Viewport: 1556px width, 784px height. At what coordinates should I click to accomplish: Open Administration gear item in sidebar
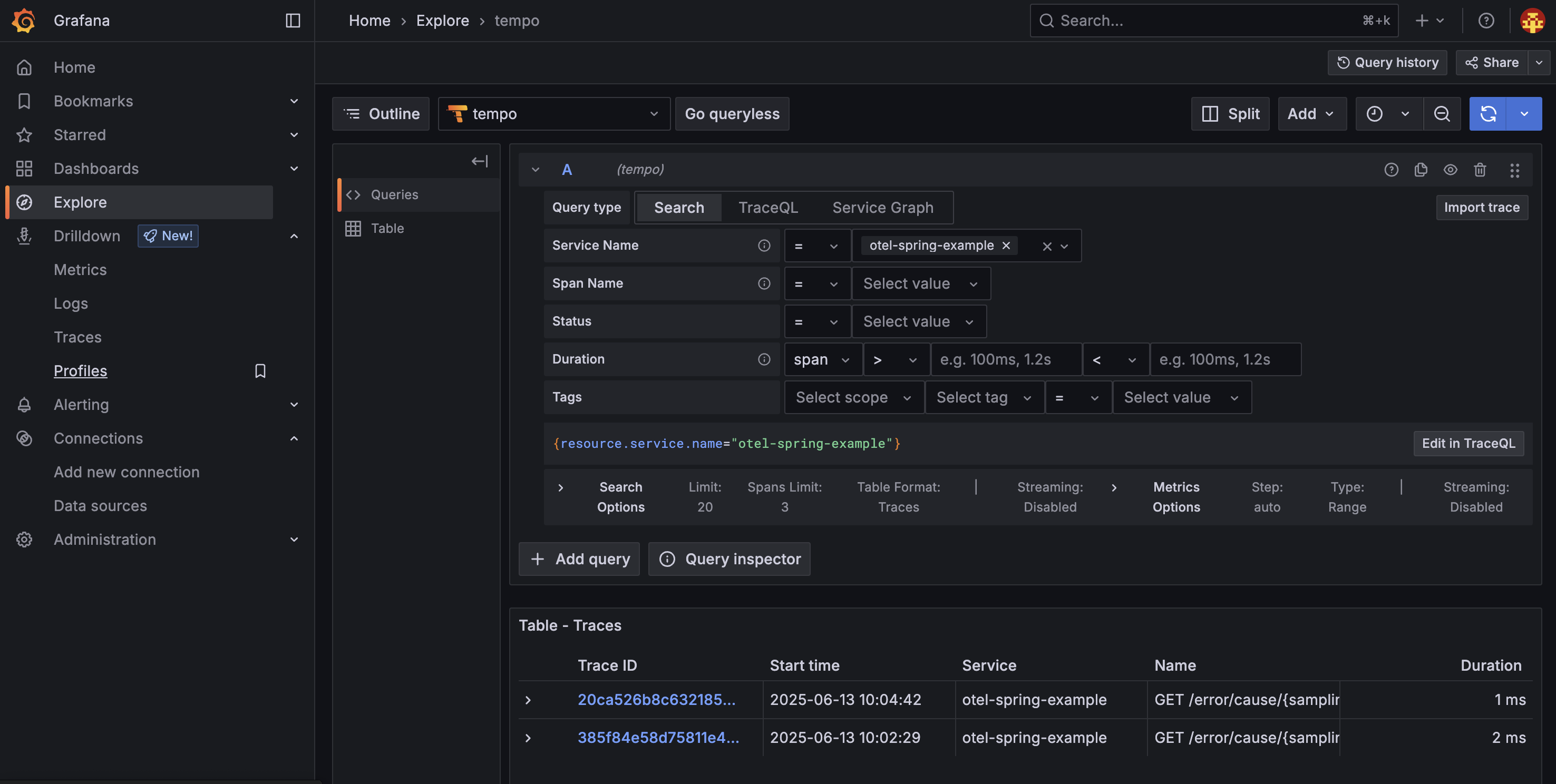(x=104, y=540)
